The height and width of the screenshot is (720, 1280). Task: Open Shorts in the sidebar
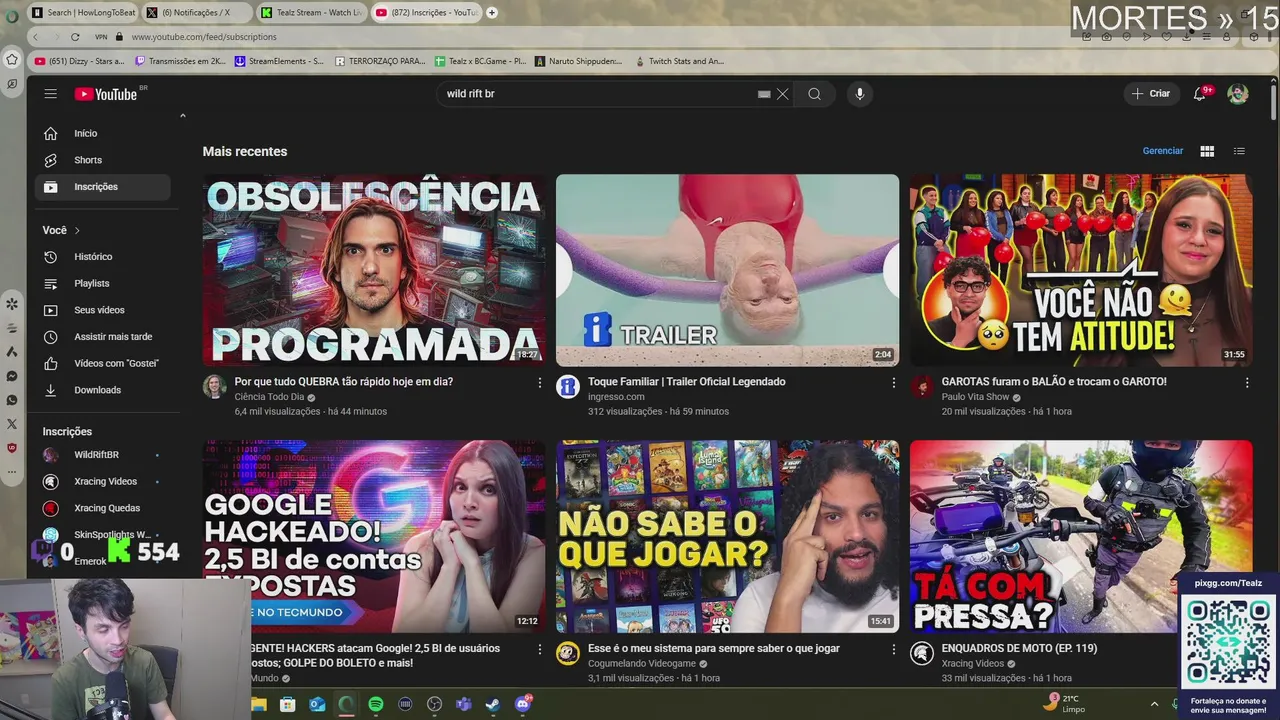102,160
